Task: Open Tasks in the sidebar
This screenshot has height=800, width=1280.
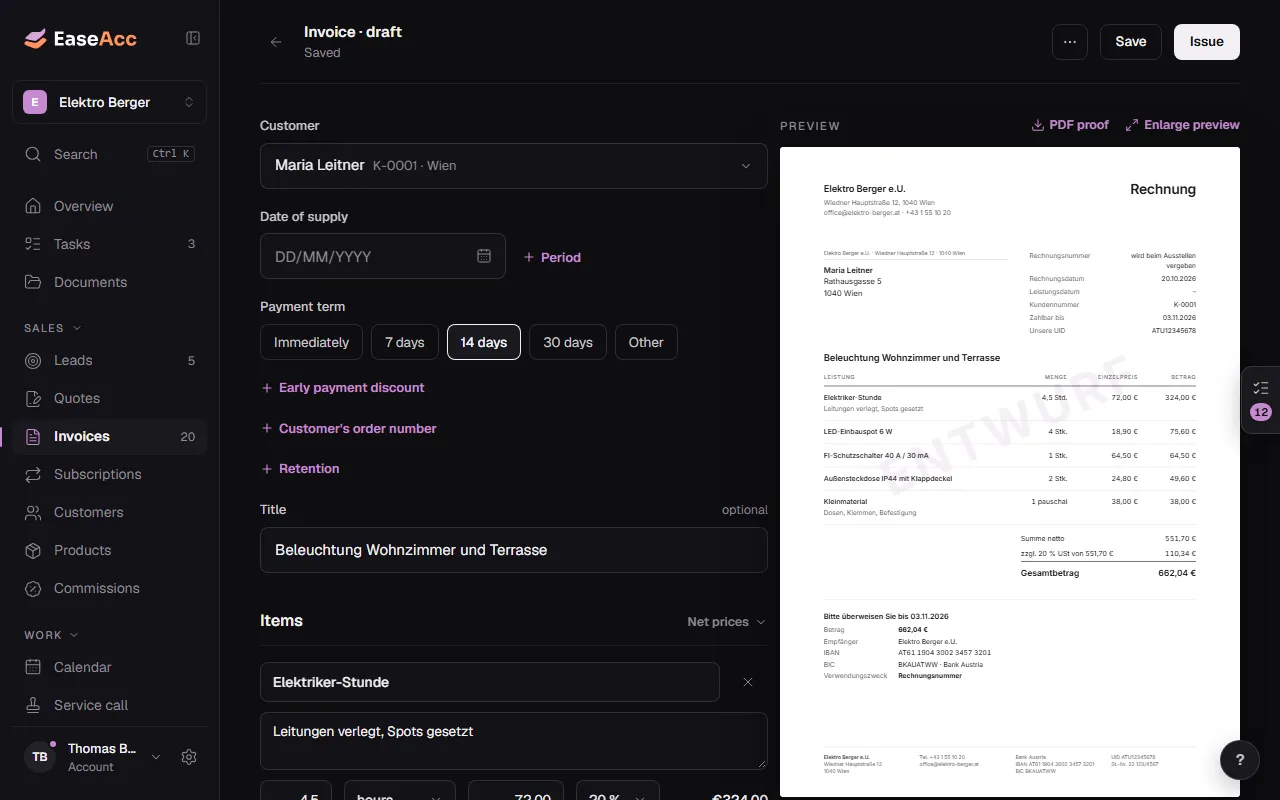Action: click(110, 244)
